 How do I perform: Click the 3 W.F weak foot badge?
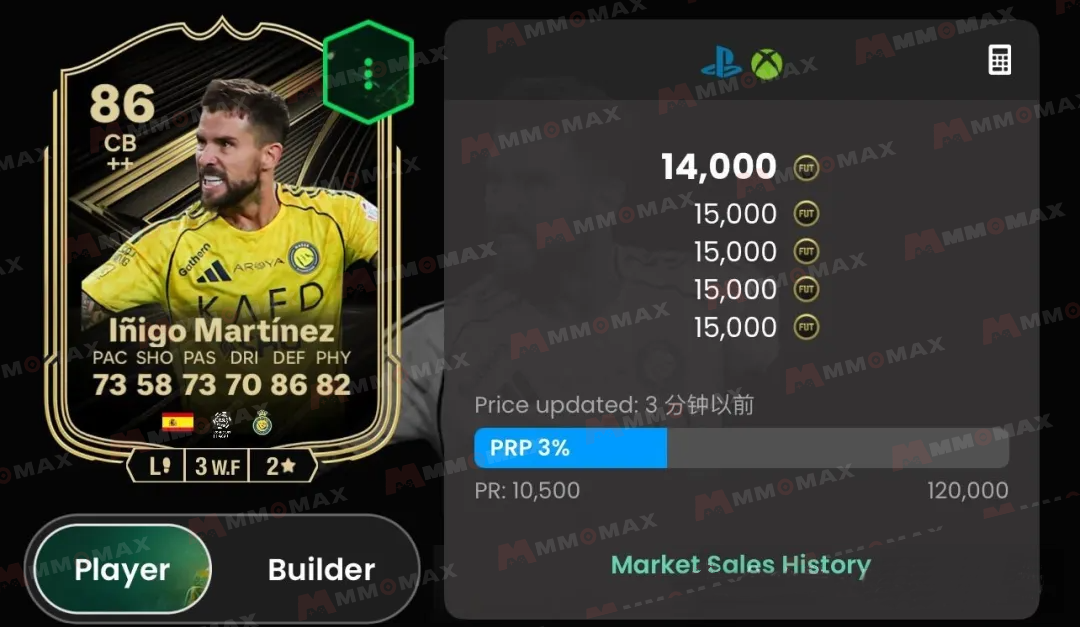click(x=217, y=466)
